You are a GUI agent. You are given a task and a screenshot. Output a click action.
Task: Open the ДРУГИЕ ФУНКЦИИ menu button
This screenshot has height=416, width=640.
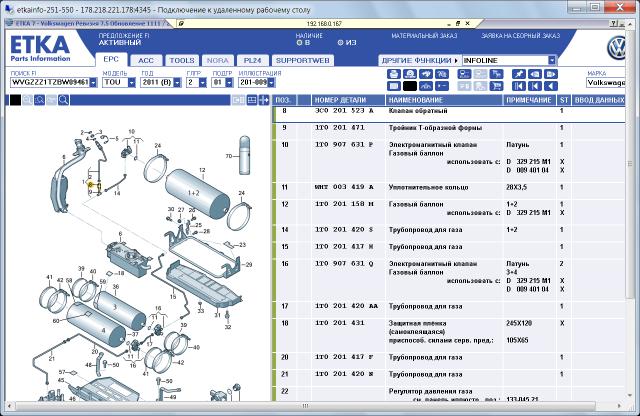pos(420,60)
